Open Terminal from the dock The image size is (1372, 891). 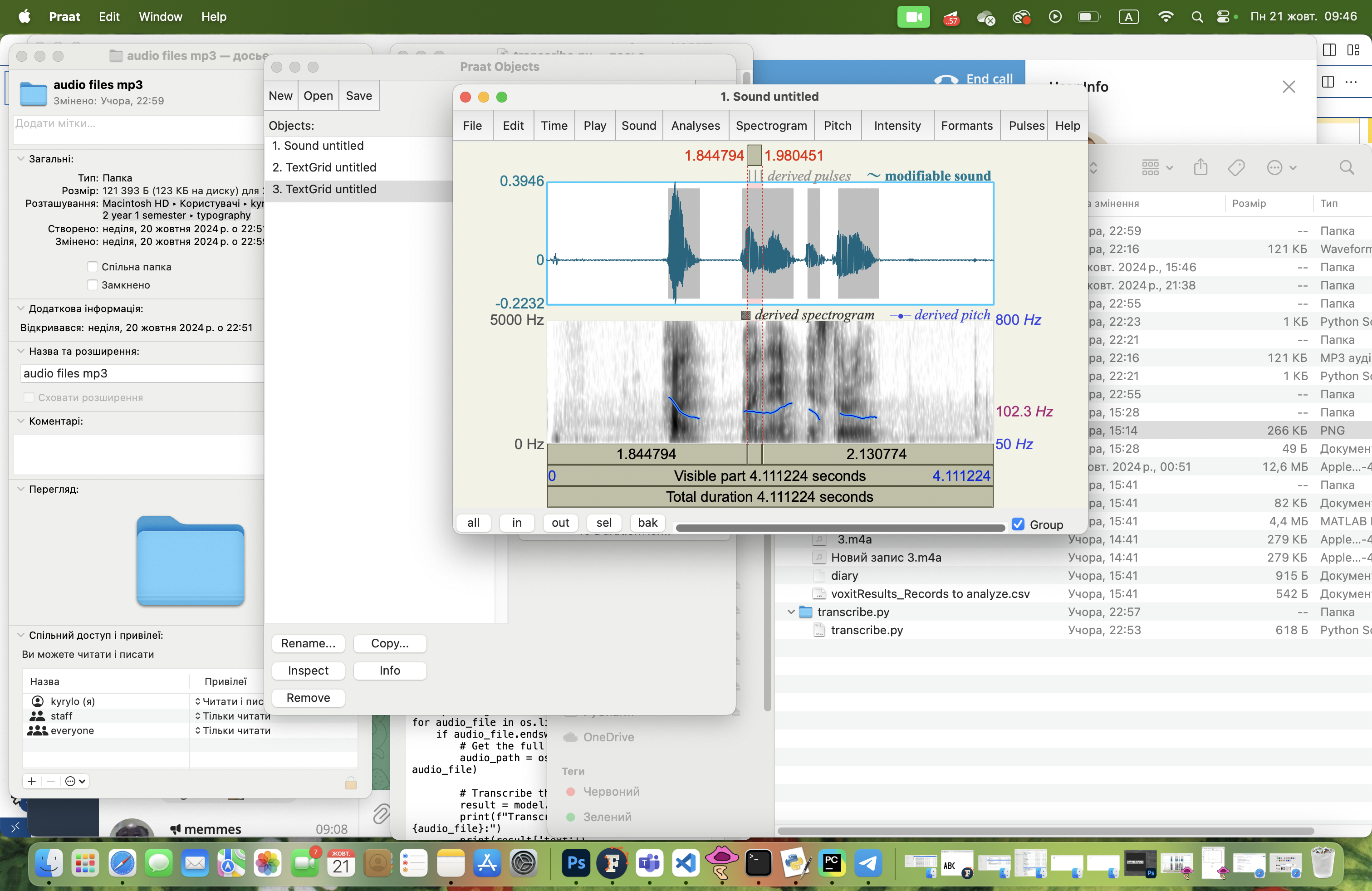click(x=758, y=863)
